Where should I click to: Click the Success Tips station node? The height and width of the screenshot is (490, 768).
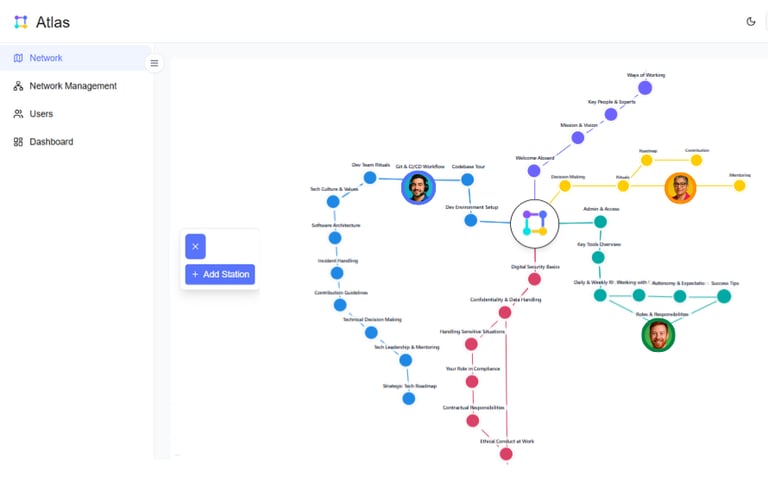(724, 296)
